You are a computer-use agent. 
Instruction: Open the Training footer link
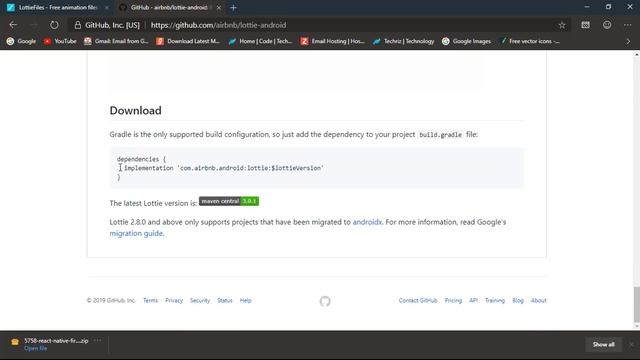495,300
